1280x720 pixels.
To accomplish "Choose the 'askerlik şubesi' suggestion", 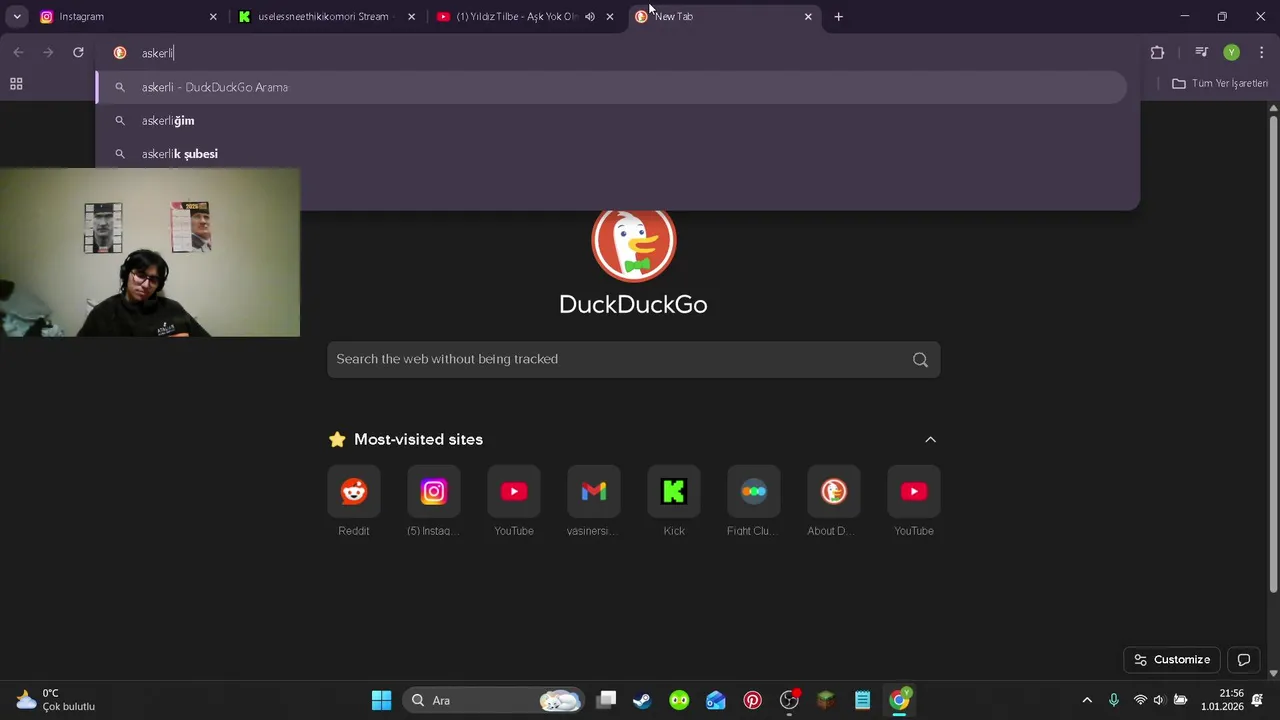I will [612, 154].
